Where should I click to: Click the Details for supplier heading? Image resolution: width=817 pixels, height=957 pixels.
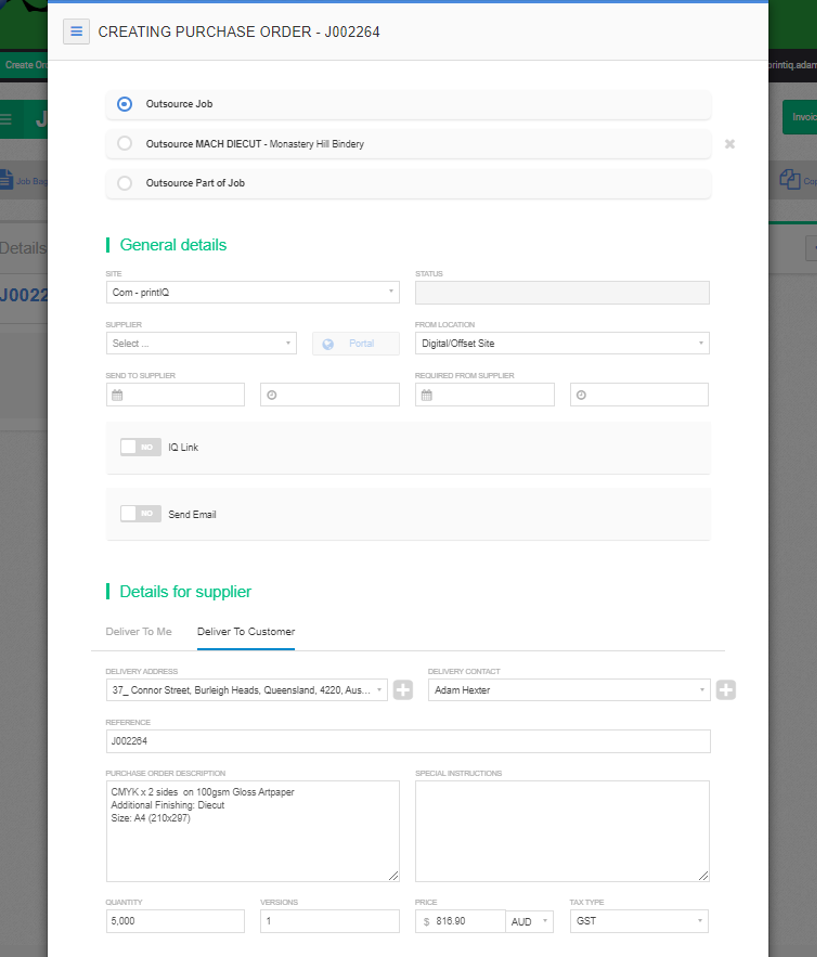(185, 591)
